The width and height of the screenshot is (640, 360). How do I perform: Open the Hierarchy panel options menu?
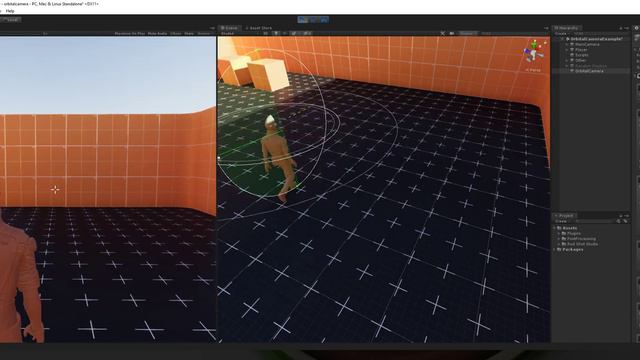coord(627,28)
